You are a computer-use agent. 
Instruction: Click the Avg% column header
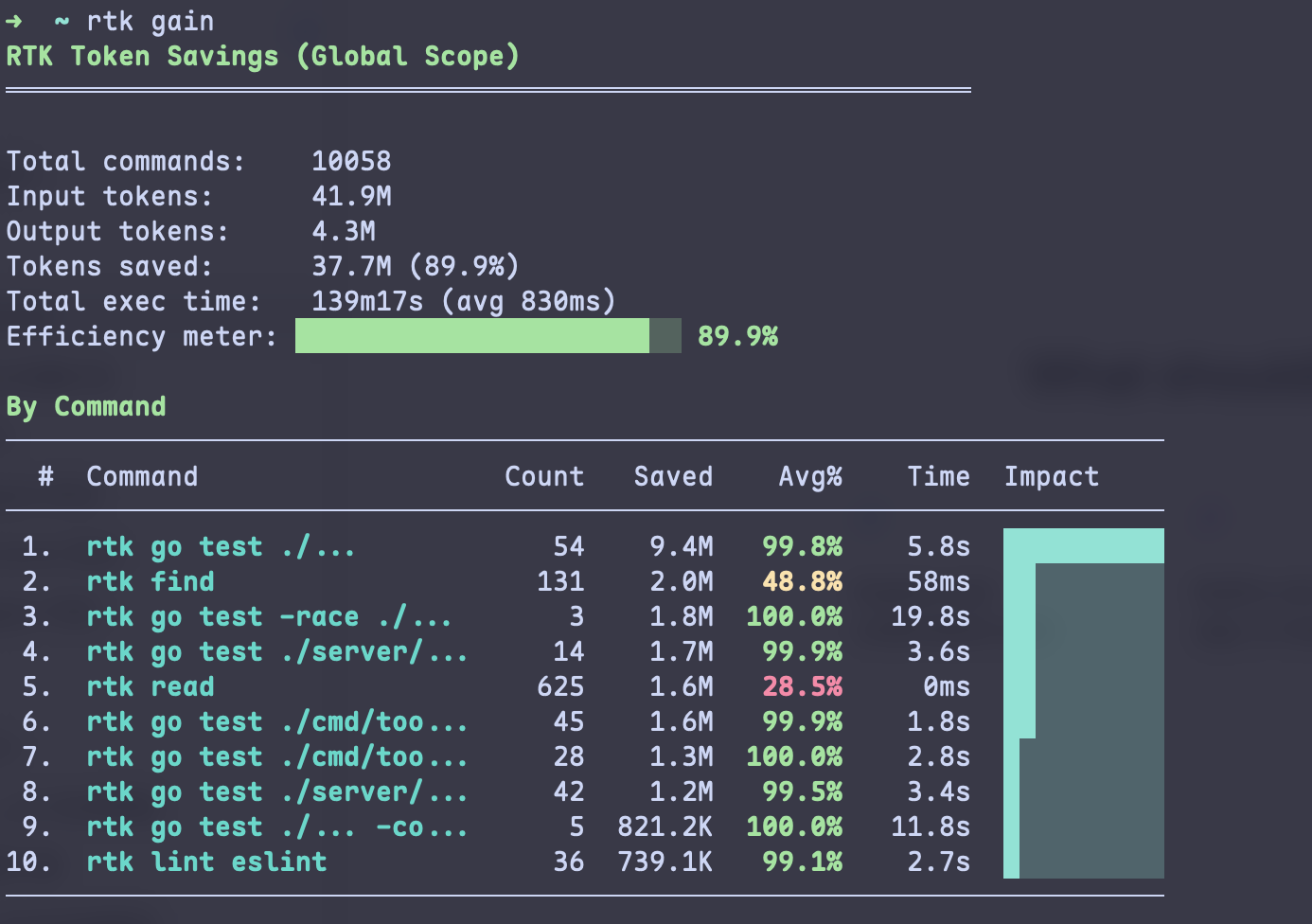[810, 476]
